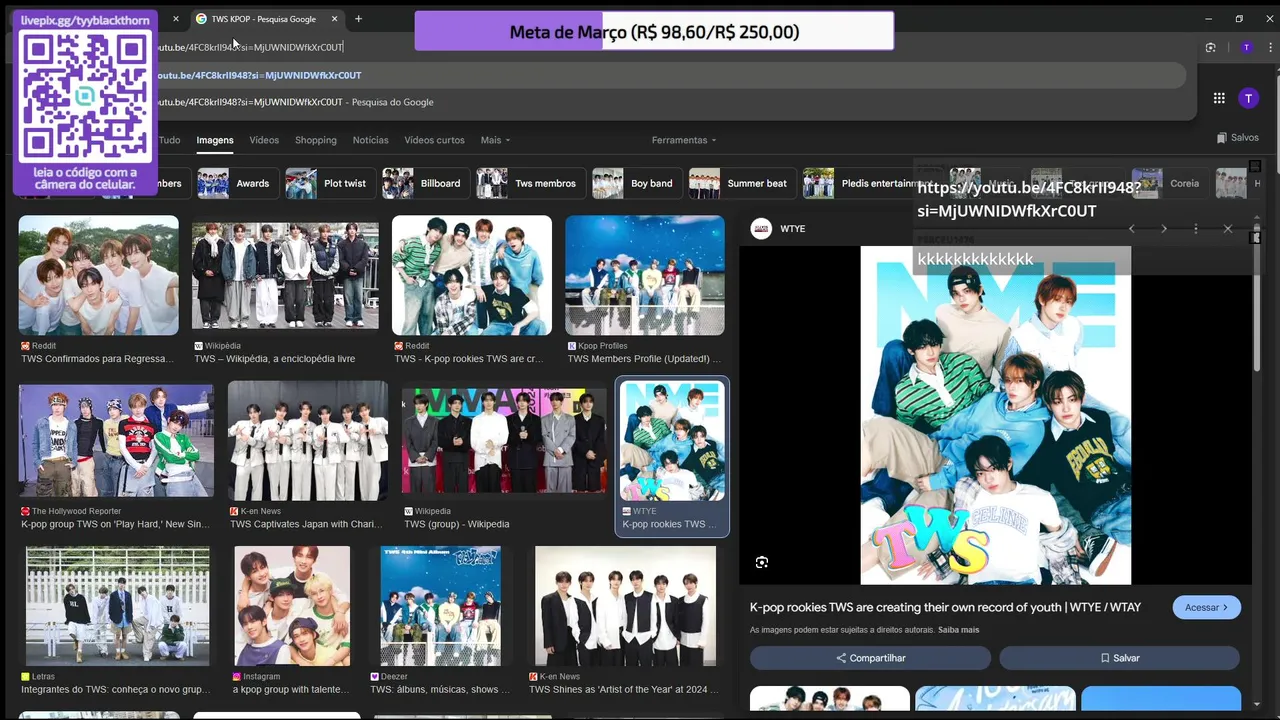Filter by the Billboard chip

(425, 184)
